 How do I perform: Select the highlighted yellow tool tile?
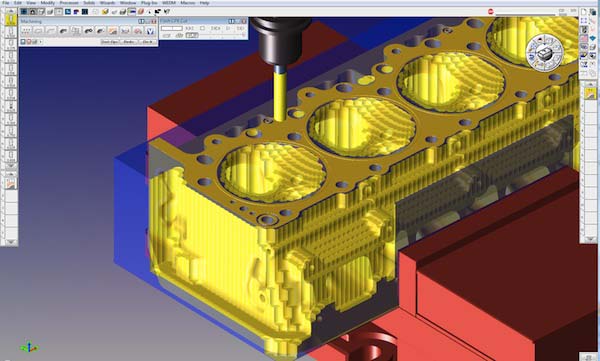pos(11,19)
